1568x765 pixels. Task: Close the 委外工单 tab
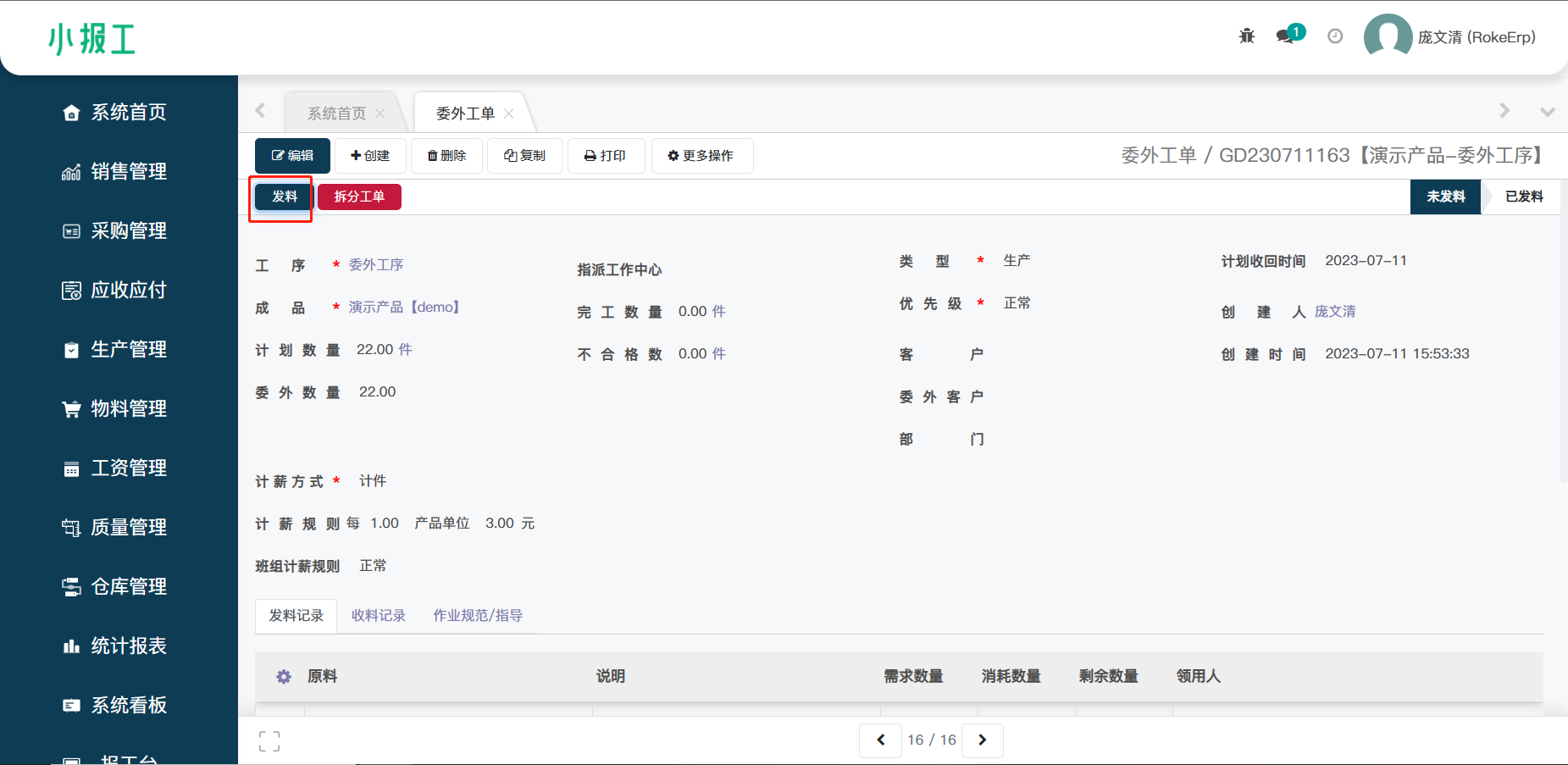[509, 114]
